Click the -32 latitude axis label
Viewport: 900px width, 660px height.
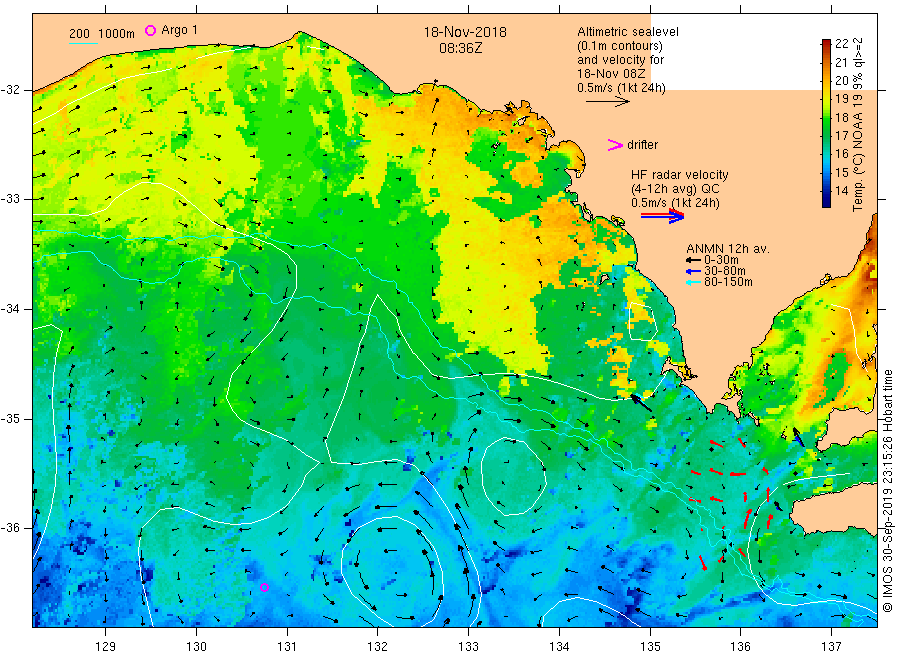[x=10, y=90]
